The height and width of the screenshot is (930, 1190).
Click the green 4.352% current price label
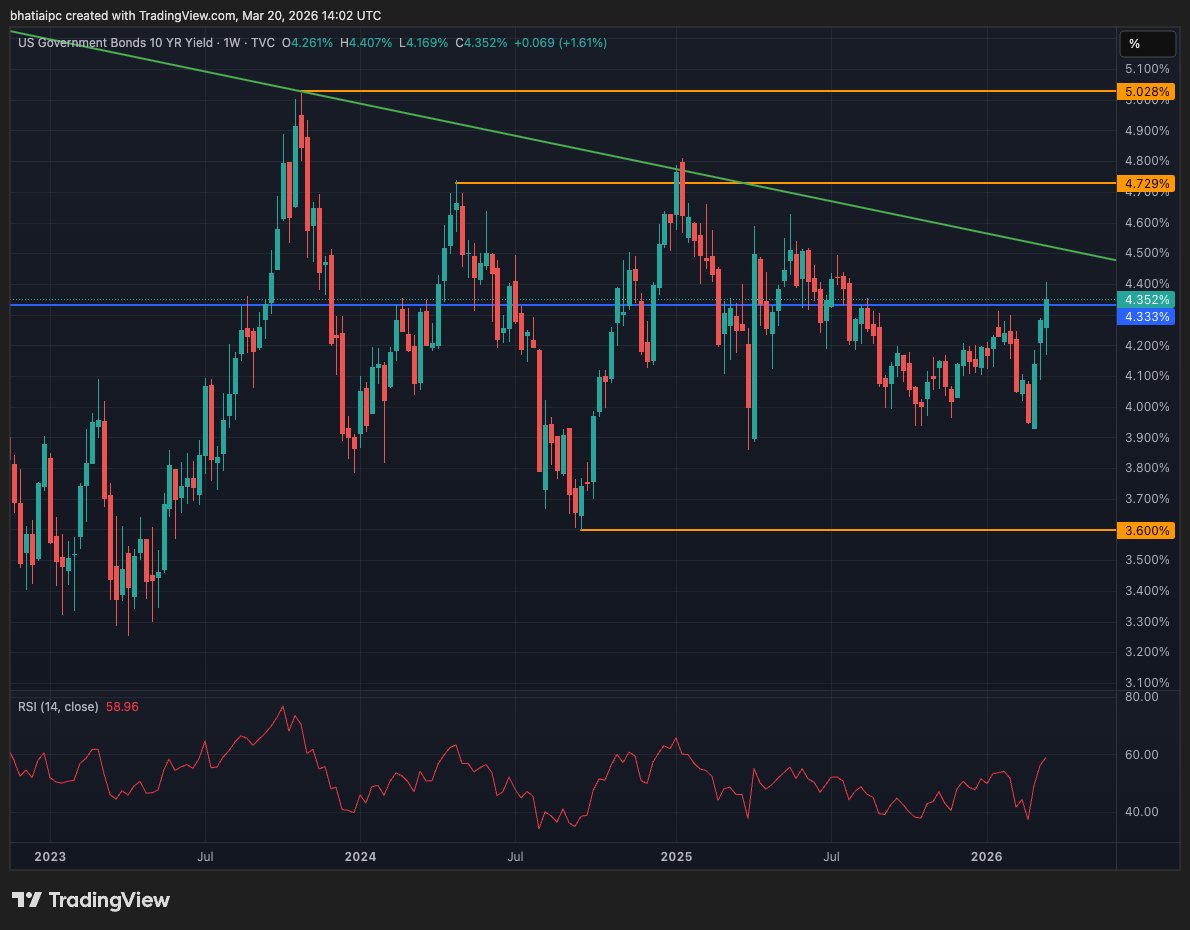pyautogui.click(x=1146, y=300)
